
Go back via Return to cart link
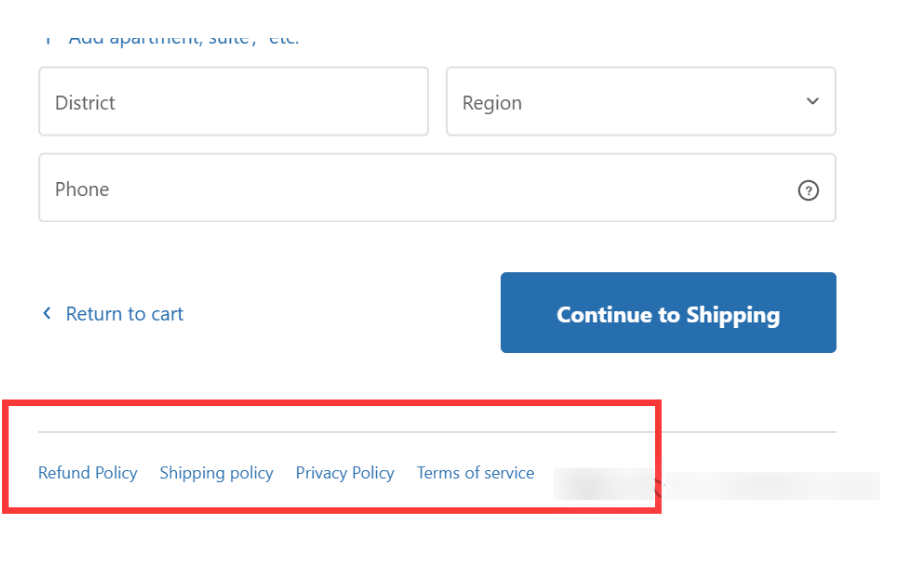124,314
